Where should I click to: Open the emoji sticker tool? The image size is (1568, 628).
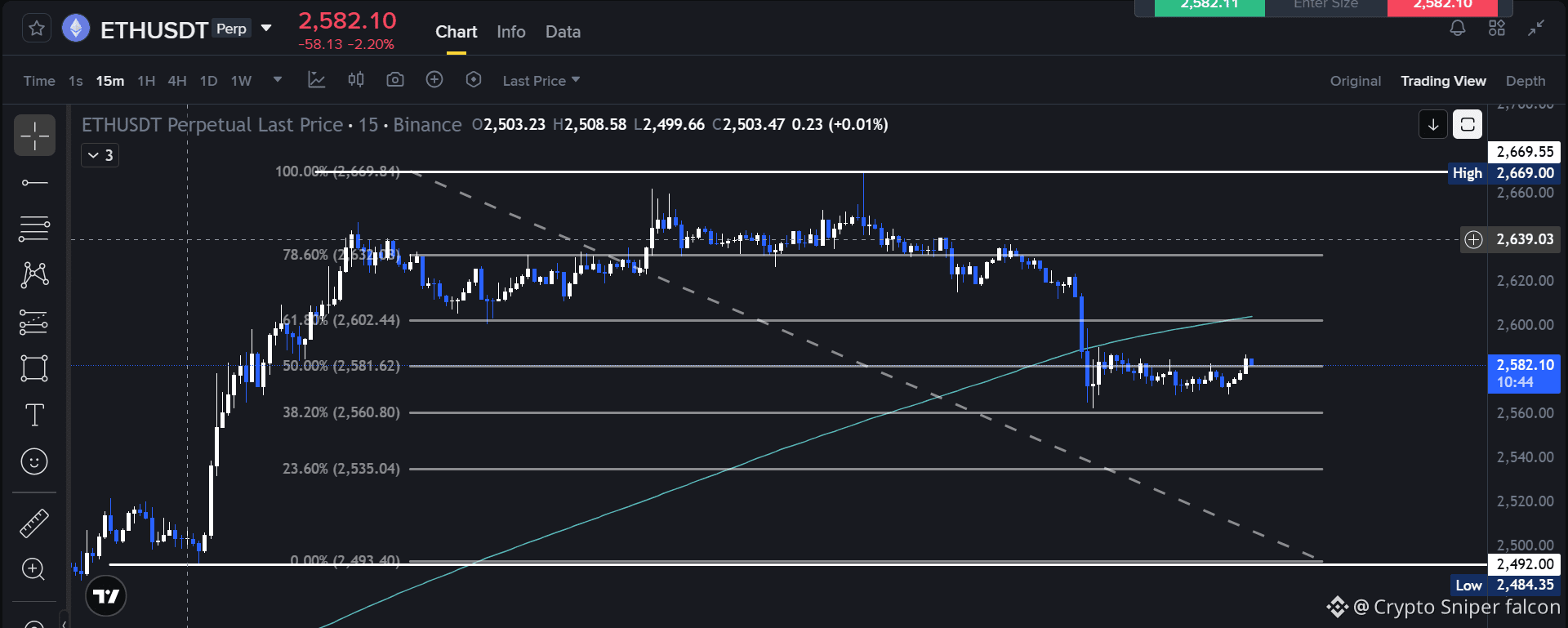(x=34, y=461)
